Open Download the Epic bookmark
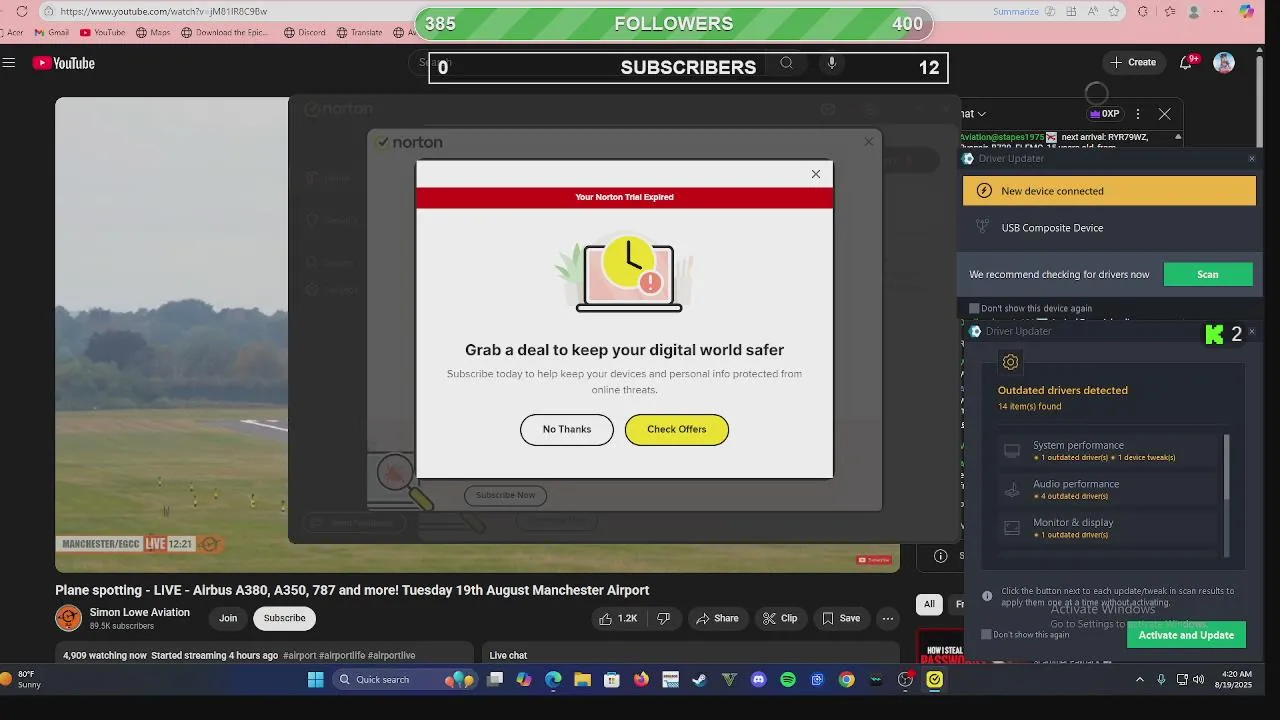1280x720 pixels. pyautogui.click(x=225, y=32)
